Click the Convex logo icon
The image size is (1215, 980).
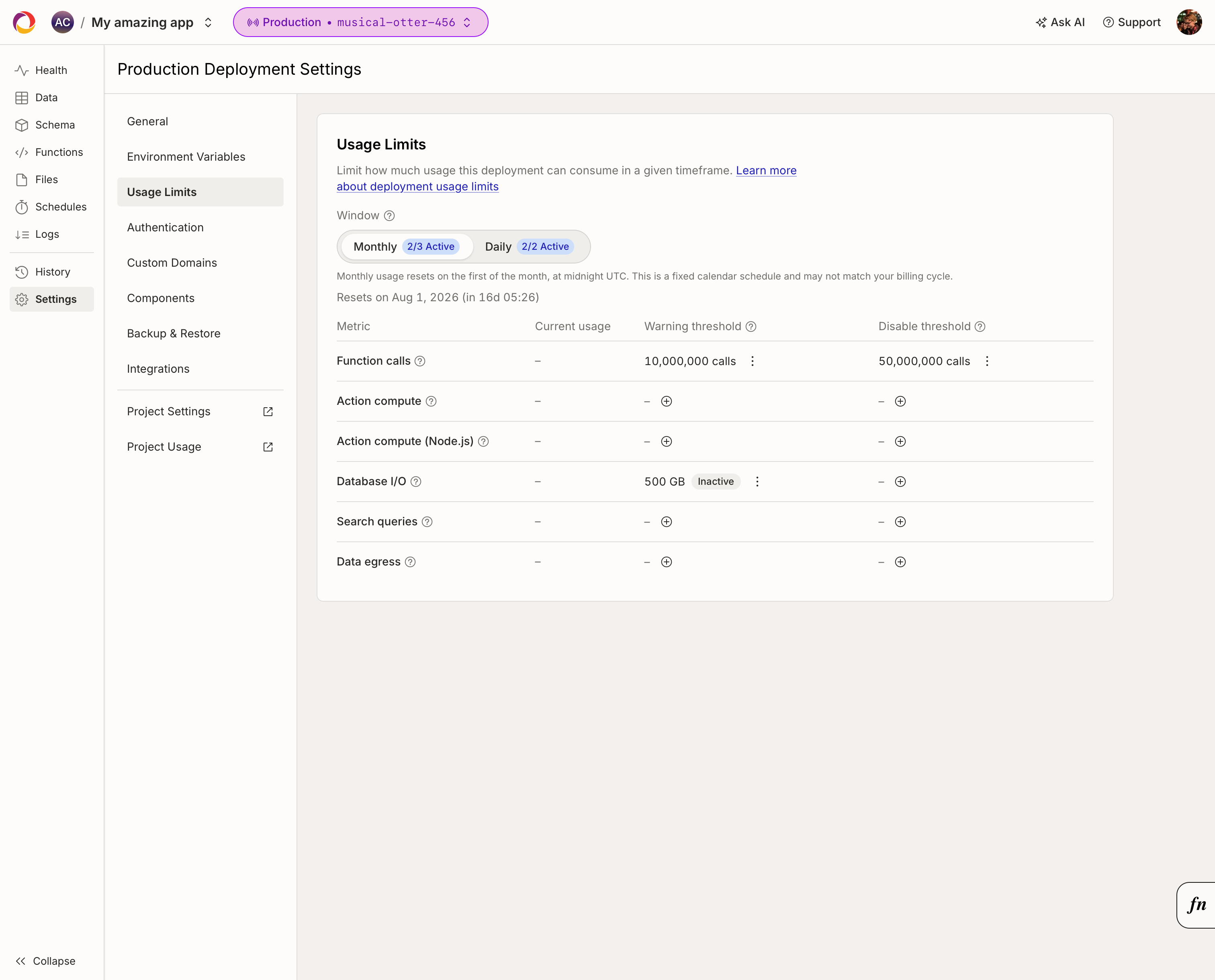[x=24, y=22]
